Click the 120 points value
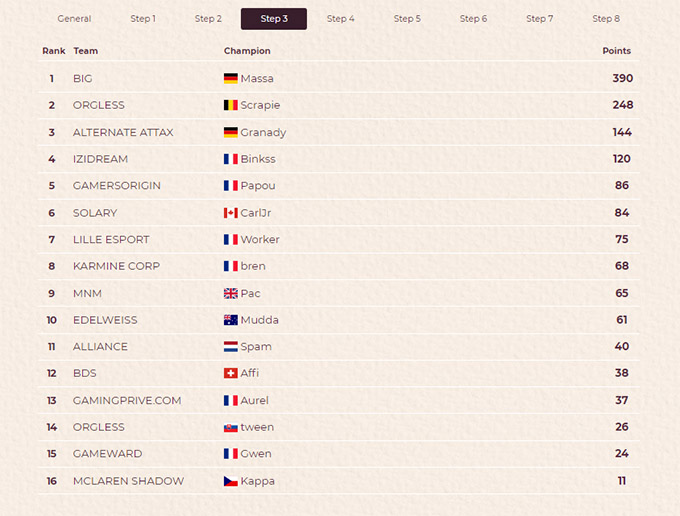 point(621,159)
